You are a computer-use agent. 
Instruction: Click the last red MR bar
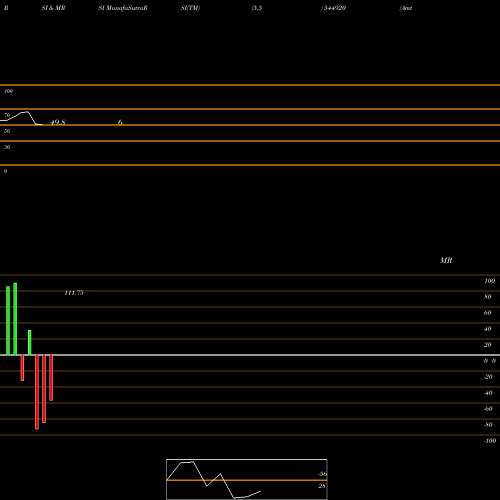(51, 378)
